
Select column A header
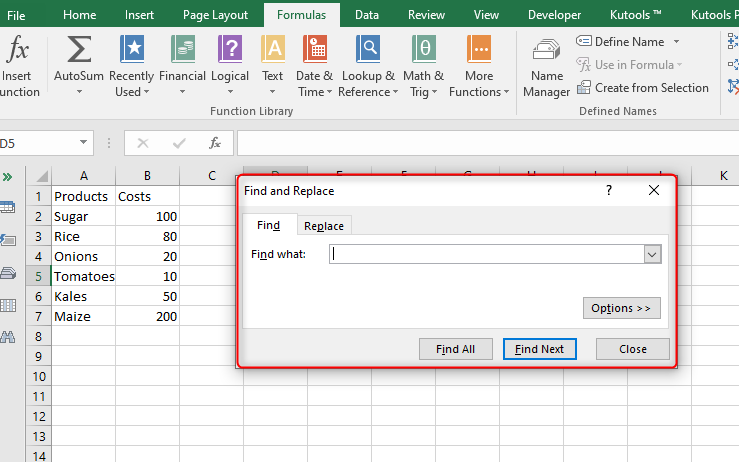point(83,176)
